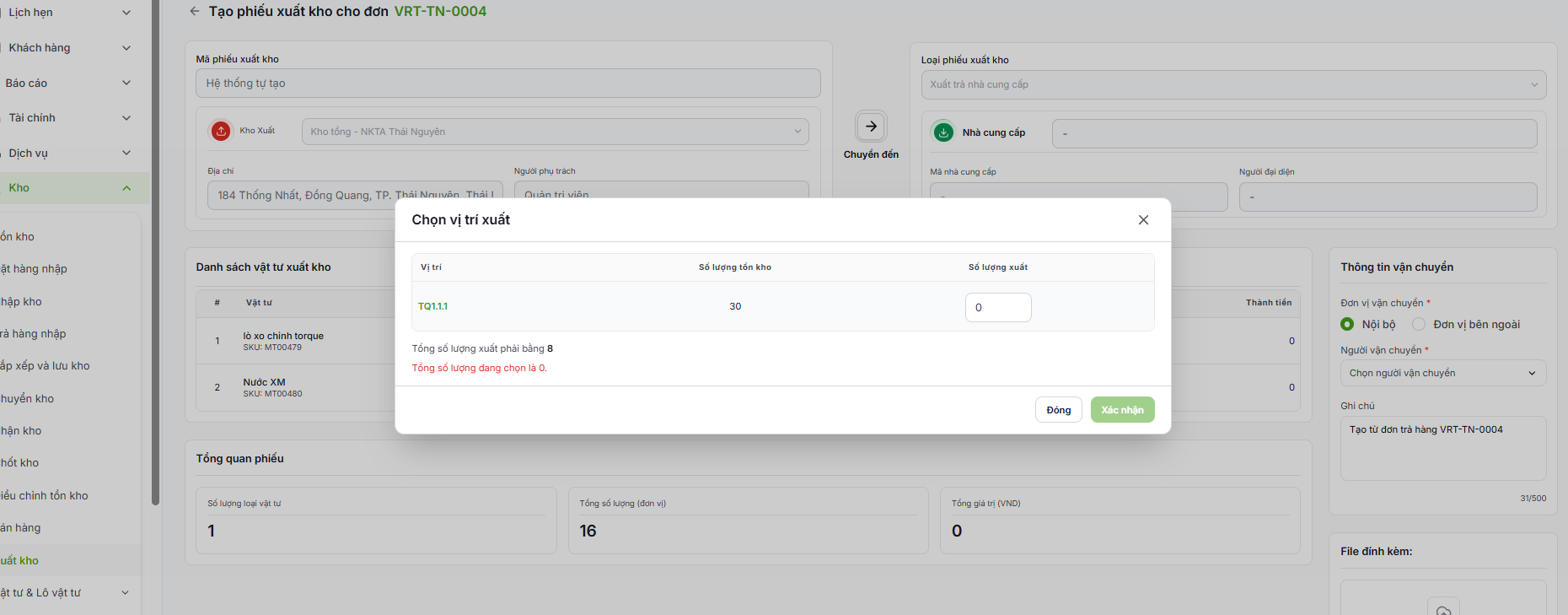Open the Điều chỉnh tồn kho item
Screen dimensions: 1568x615
(x=44, y=496)
